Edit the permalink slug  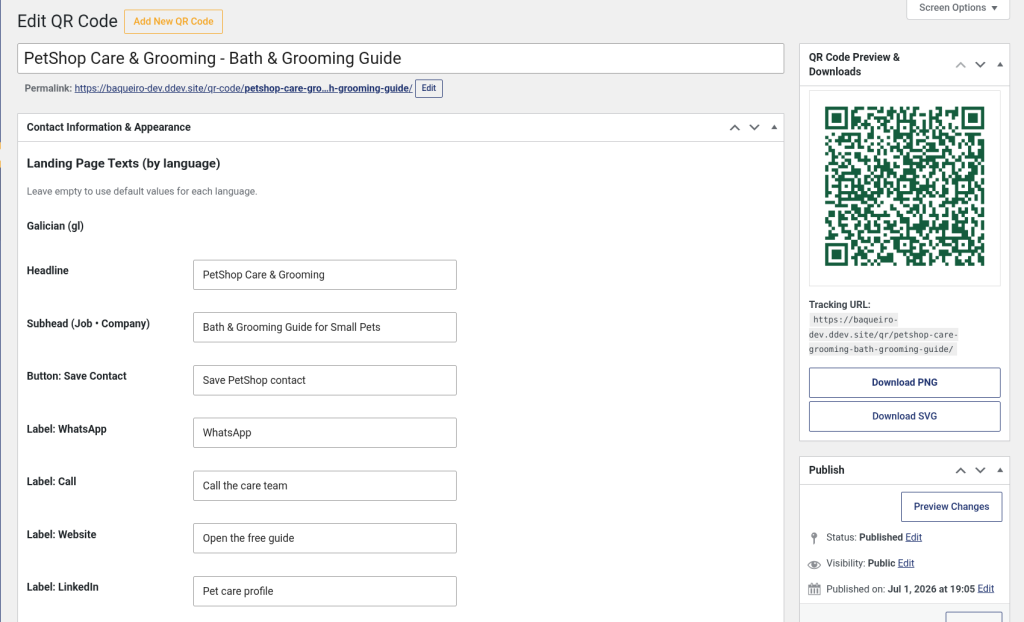[x=428, y=88]
